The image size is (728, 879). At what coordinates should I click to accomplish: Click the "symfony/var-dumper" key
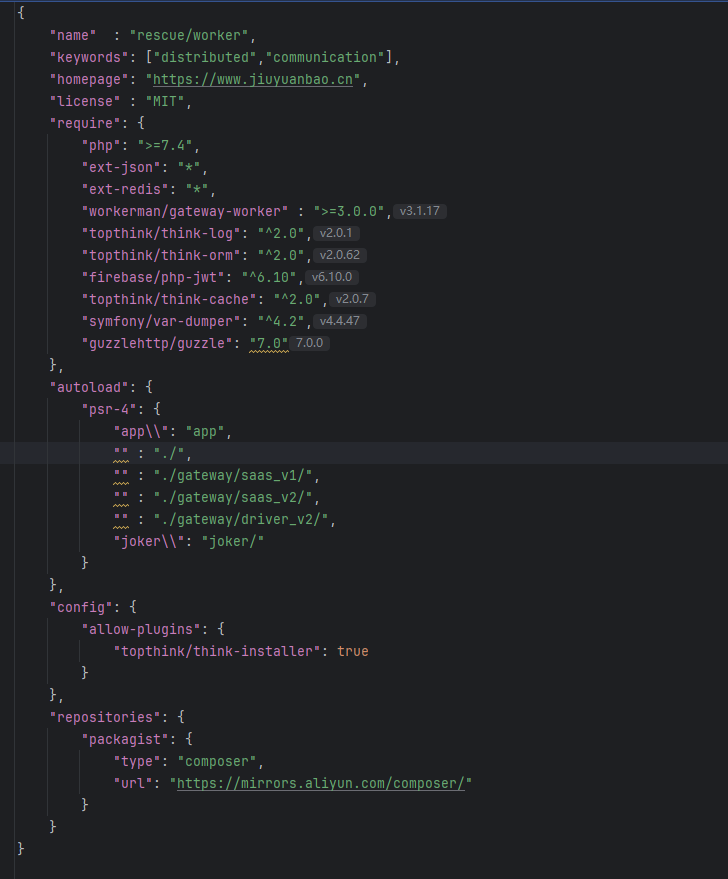pos(161,321)
